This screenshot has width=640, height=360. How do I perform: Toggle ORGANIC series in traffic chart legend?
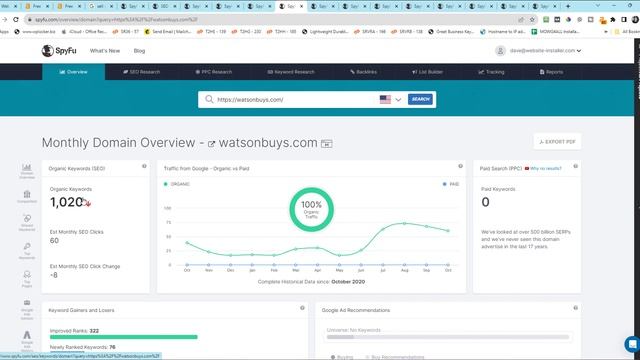[177, 184]
